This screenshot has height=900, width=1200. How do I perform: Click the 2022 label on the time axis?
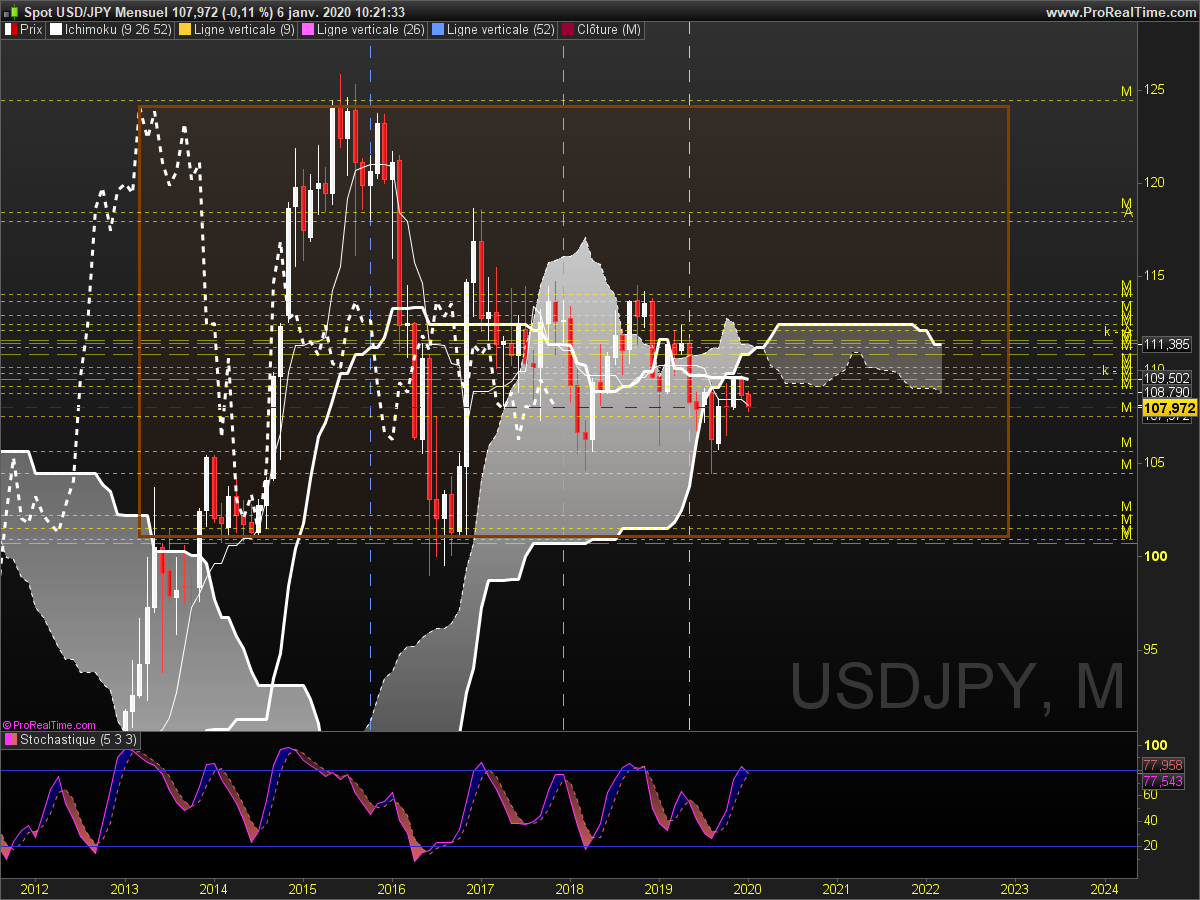pos(925,888)
